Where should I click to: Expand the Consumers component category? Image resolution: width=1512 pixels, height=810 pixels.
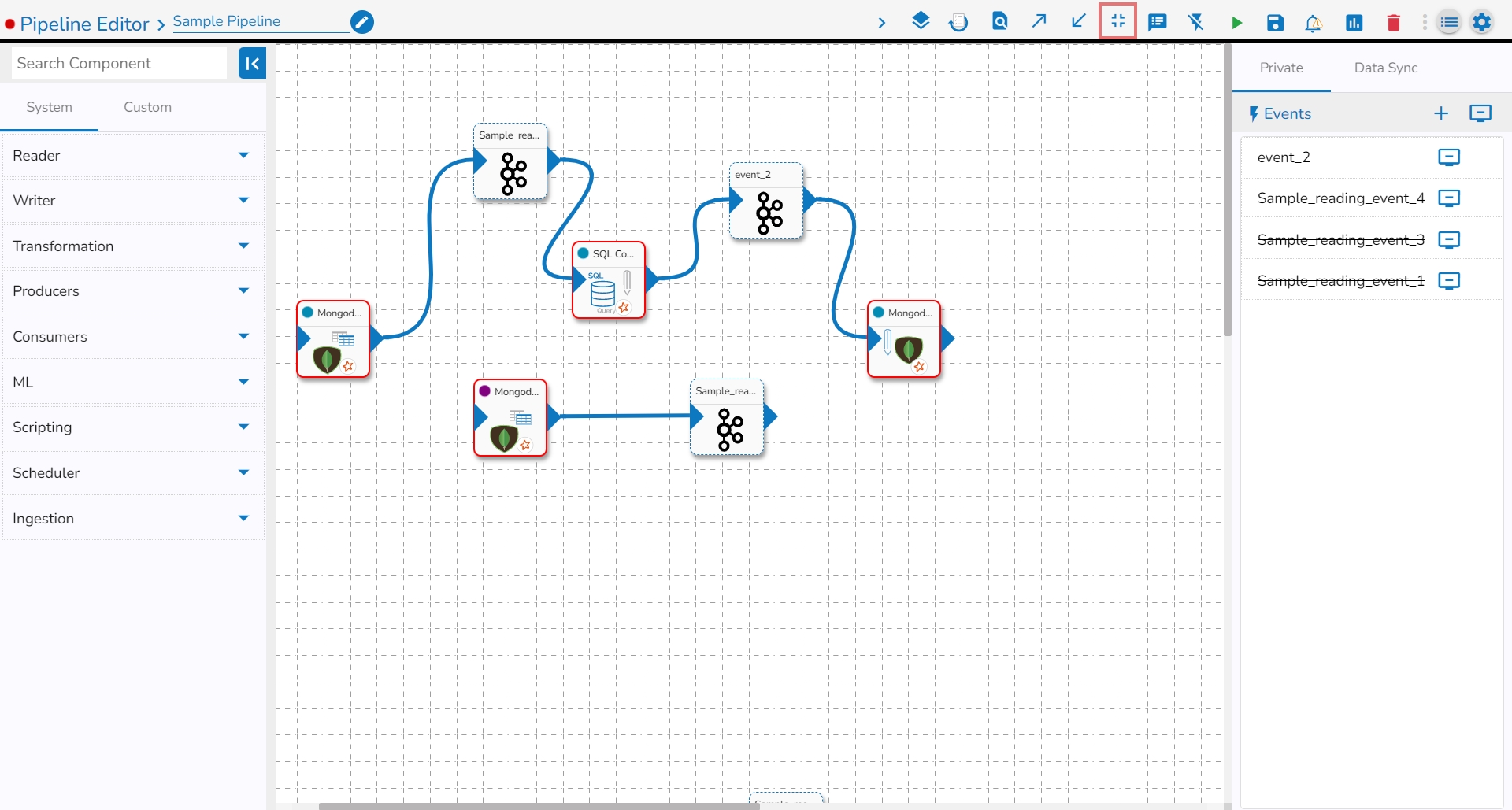tap(132, 337)
